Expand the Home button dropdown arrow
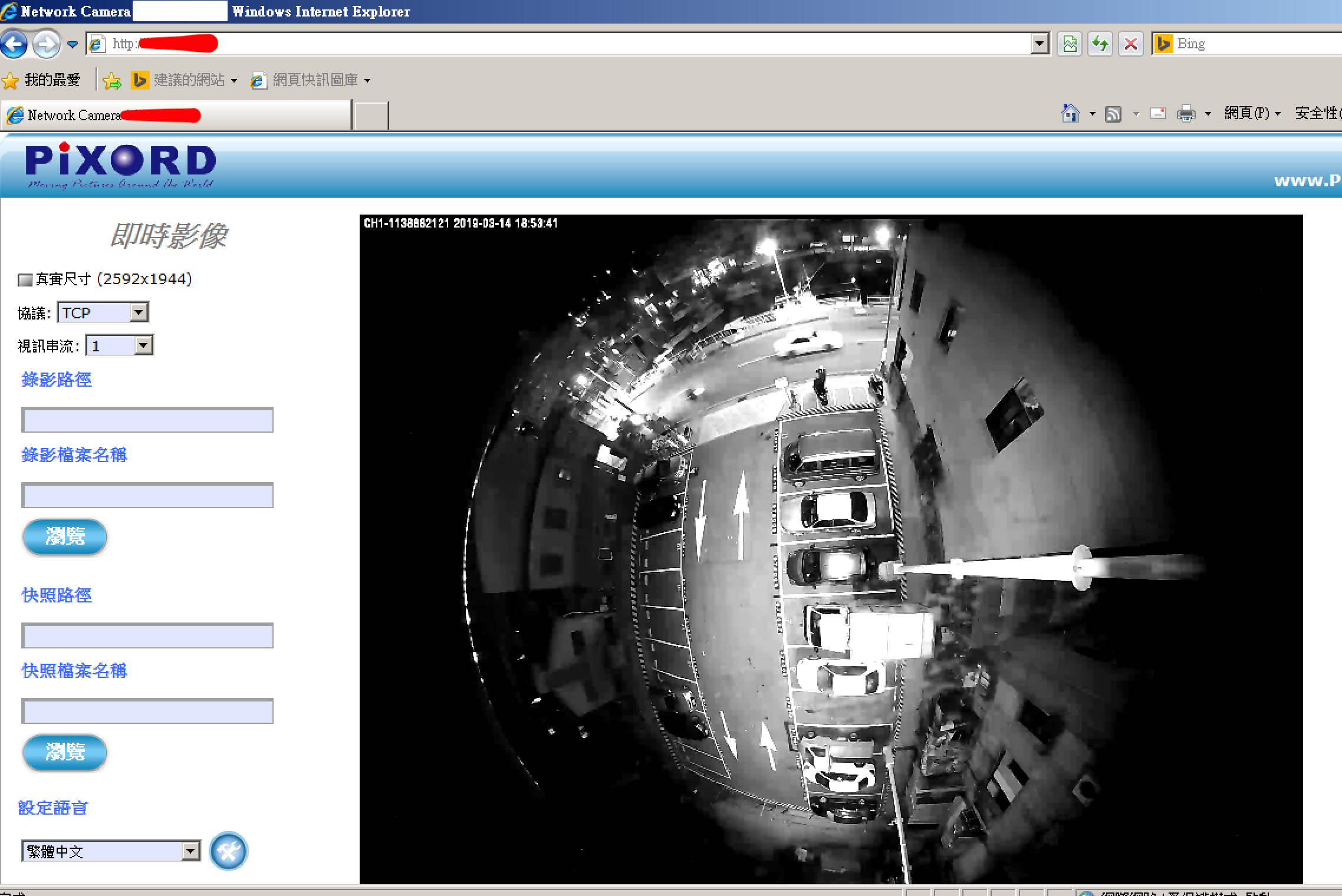This screenshot has height=896, width=1342. point(1092,114)
